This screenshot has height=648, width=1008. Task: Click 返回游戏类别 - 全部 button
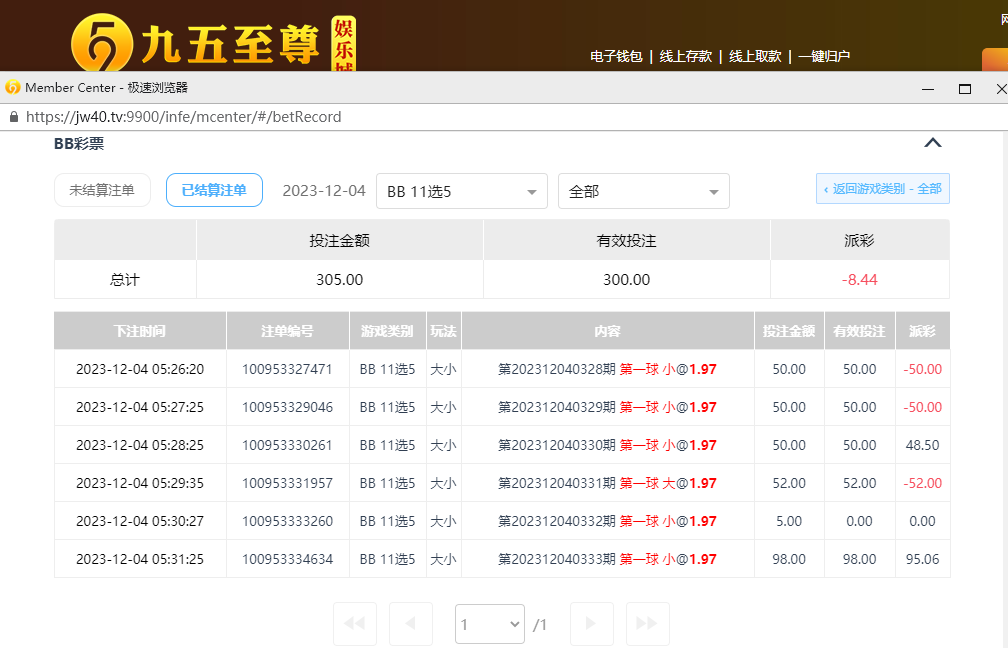[x=882, y=189]
